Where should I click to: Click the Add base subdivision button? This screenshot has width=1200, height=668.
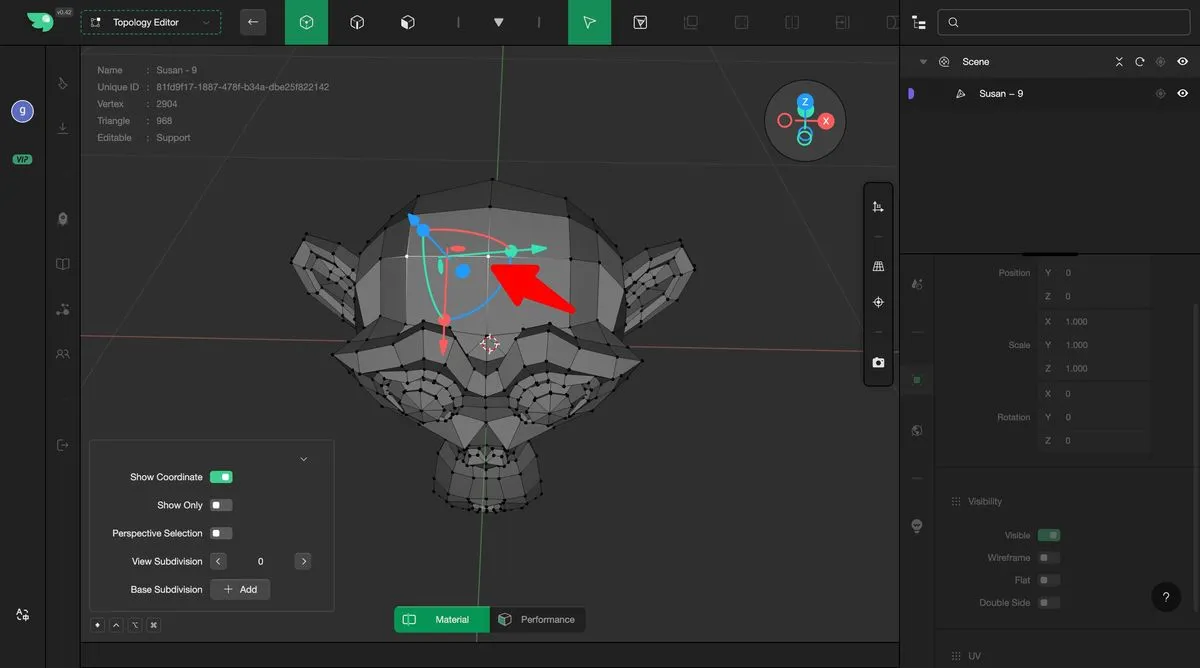[240, 589]
